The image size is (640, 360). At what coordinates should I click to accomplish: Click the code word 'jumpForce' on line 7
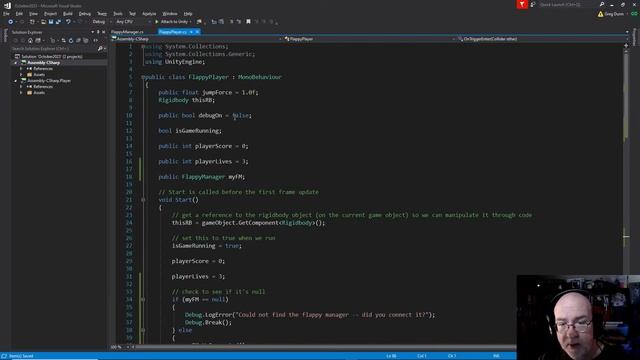point(217,93)
